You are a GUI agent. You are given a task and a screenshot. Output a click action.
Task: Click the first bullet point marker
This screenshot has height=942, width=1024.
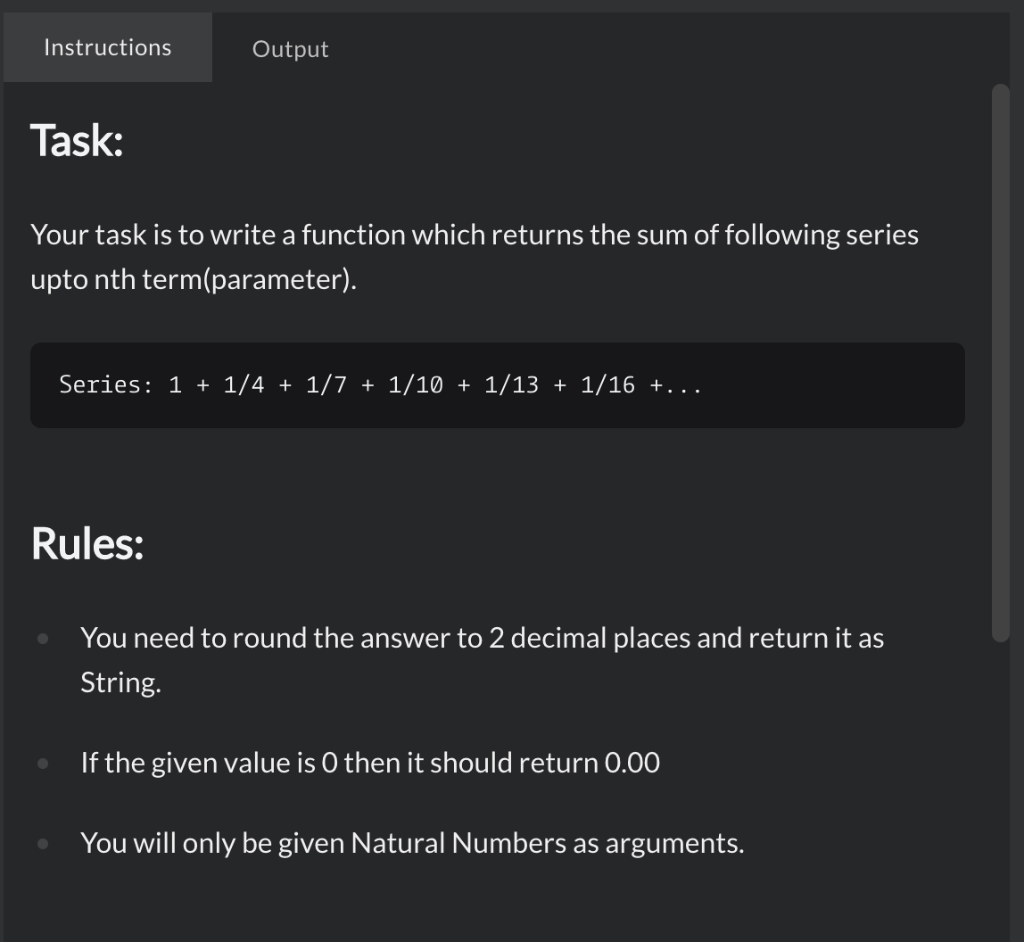[x=42, y=637]
